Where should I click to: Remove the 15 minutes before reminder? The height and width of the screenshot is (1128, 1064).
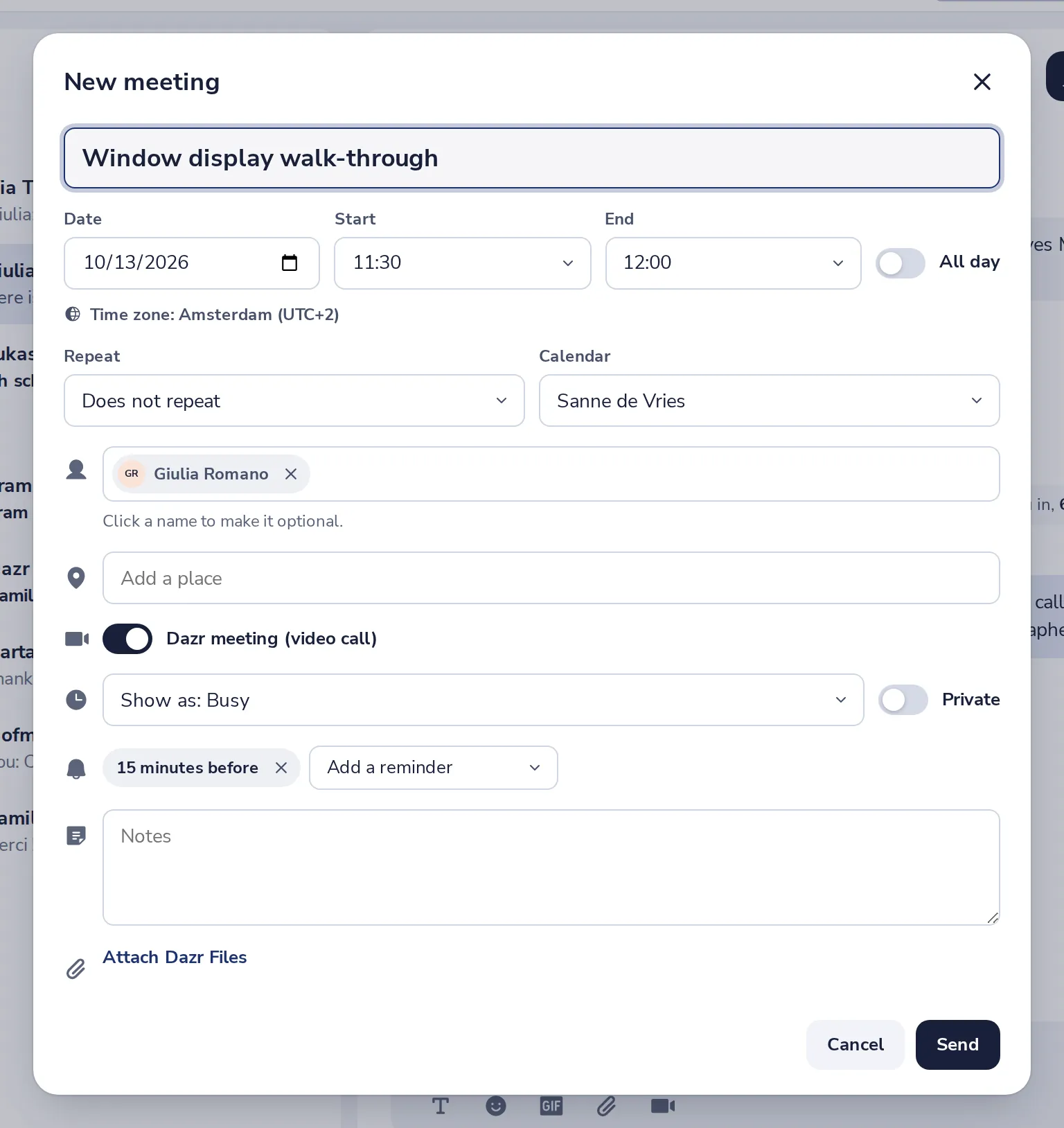281,768
